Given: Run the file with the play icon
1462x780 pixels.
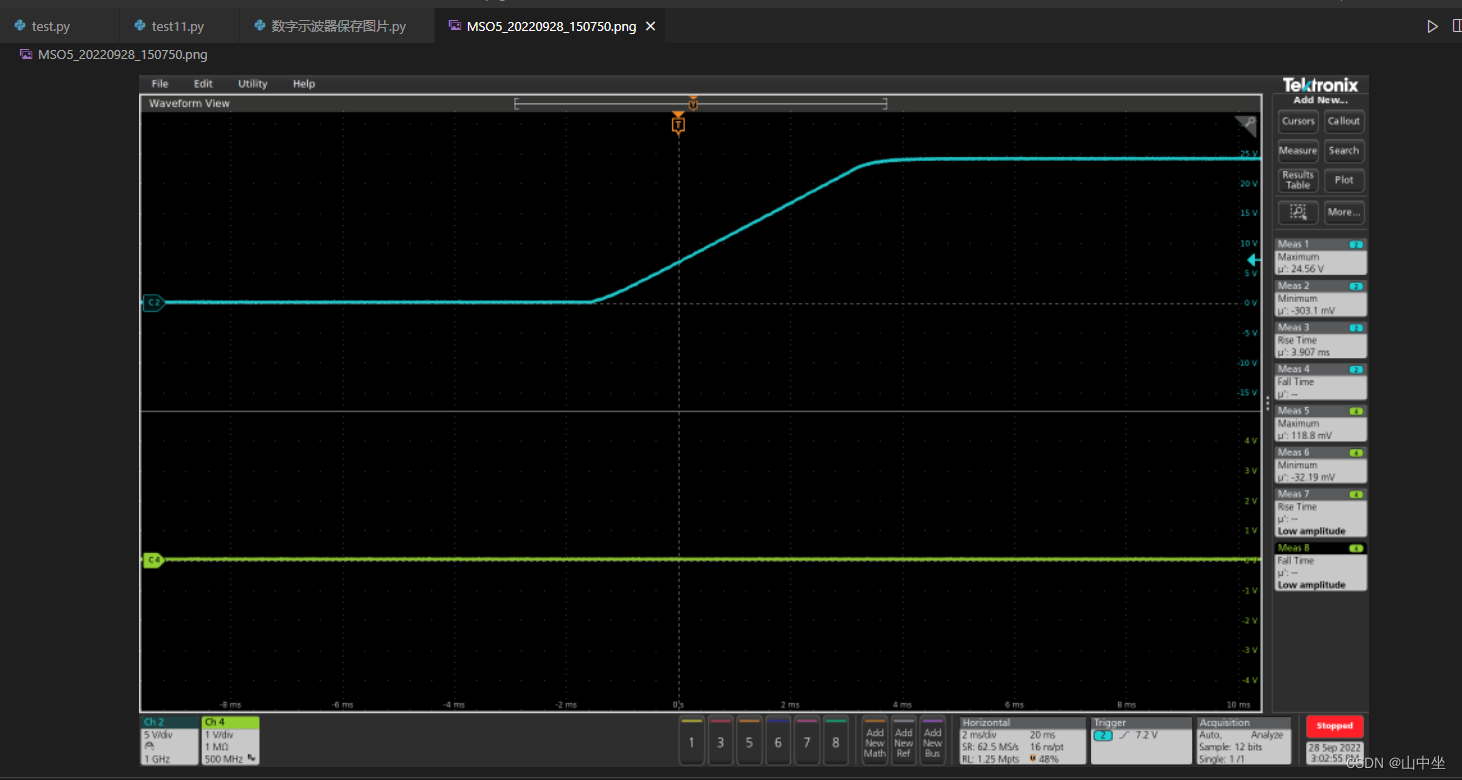Looking at the screenshot, I should [x=1432, y=26].
